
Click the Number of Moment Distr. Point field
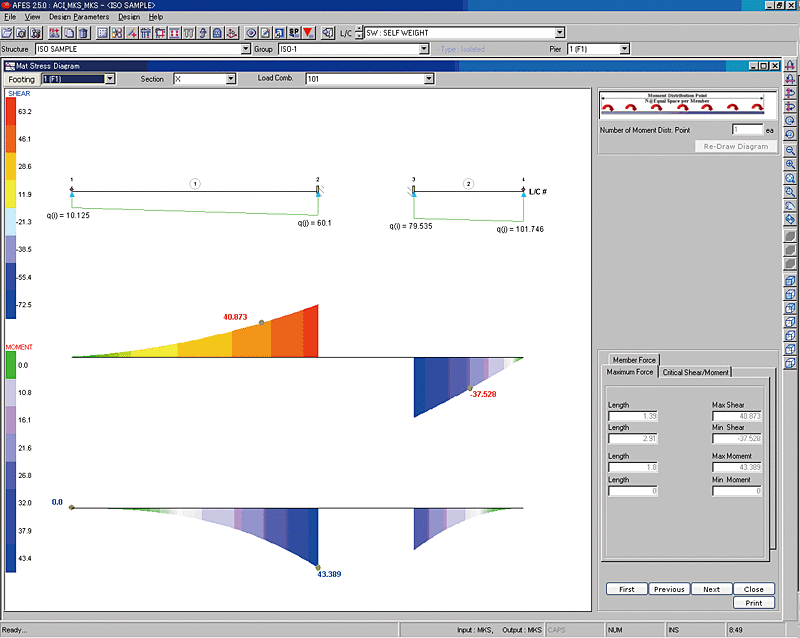747,130
